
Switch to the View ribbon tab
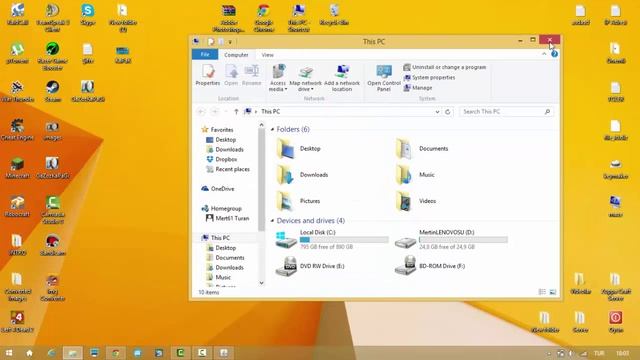coord(268,55)
